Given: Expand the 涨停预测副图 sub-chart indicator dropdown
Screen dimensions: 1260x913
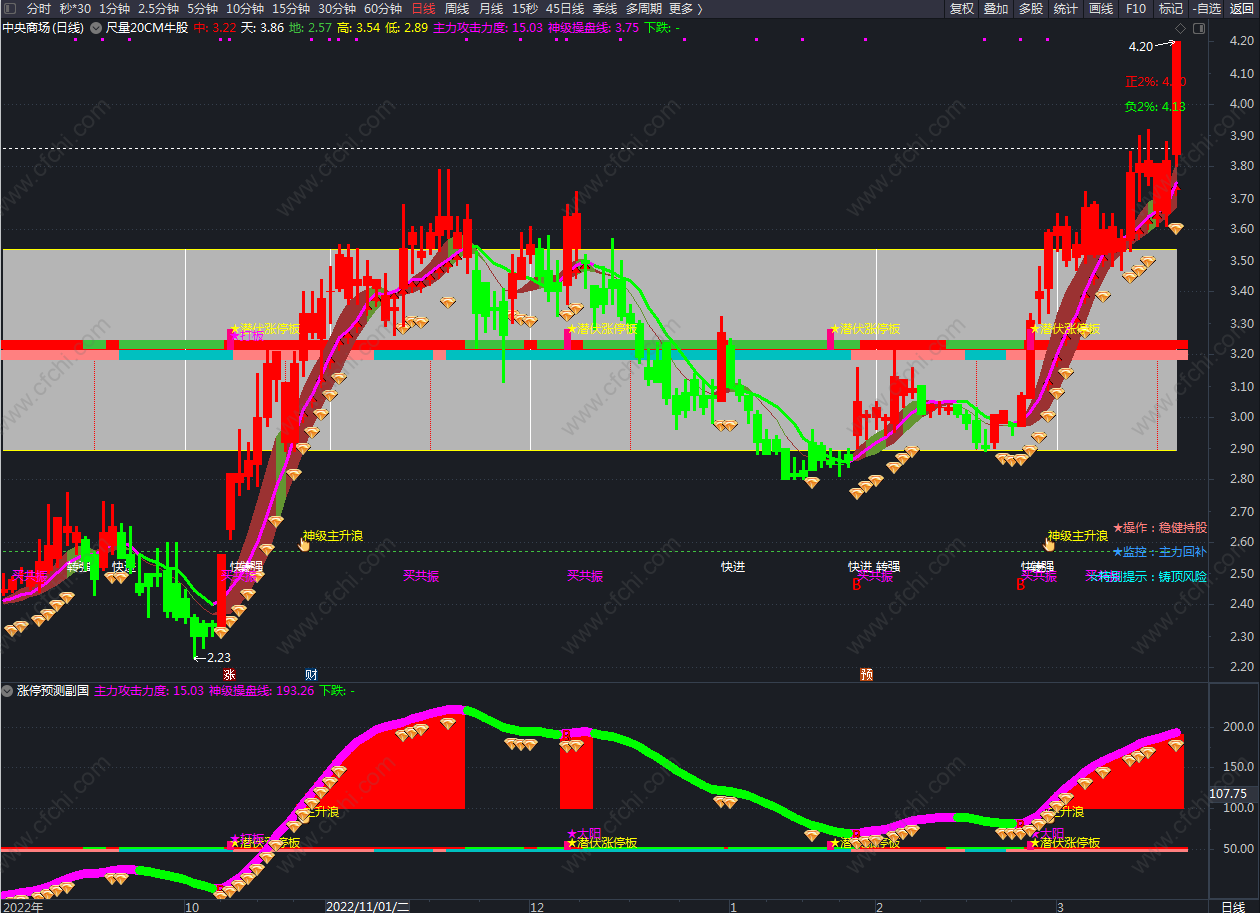Looking at the screenshot, I should 8,690.
